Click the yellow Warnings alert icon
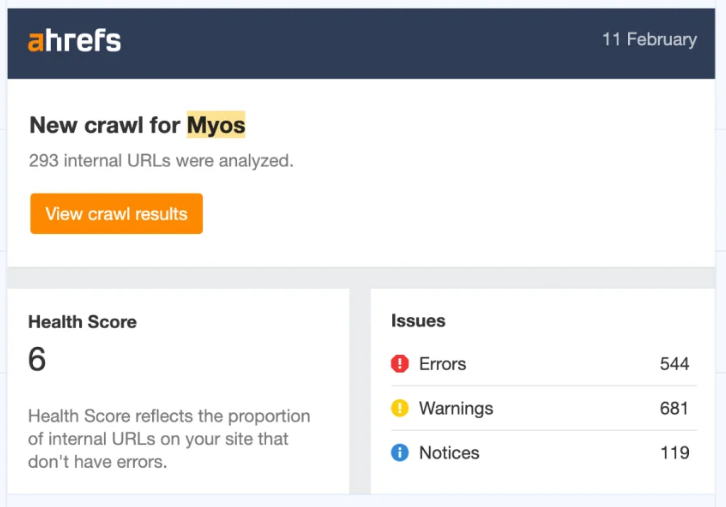726x507 pixels. click(400, 408)
